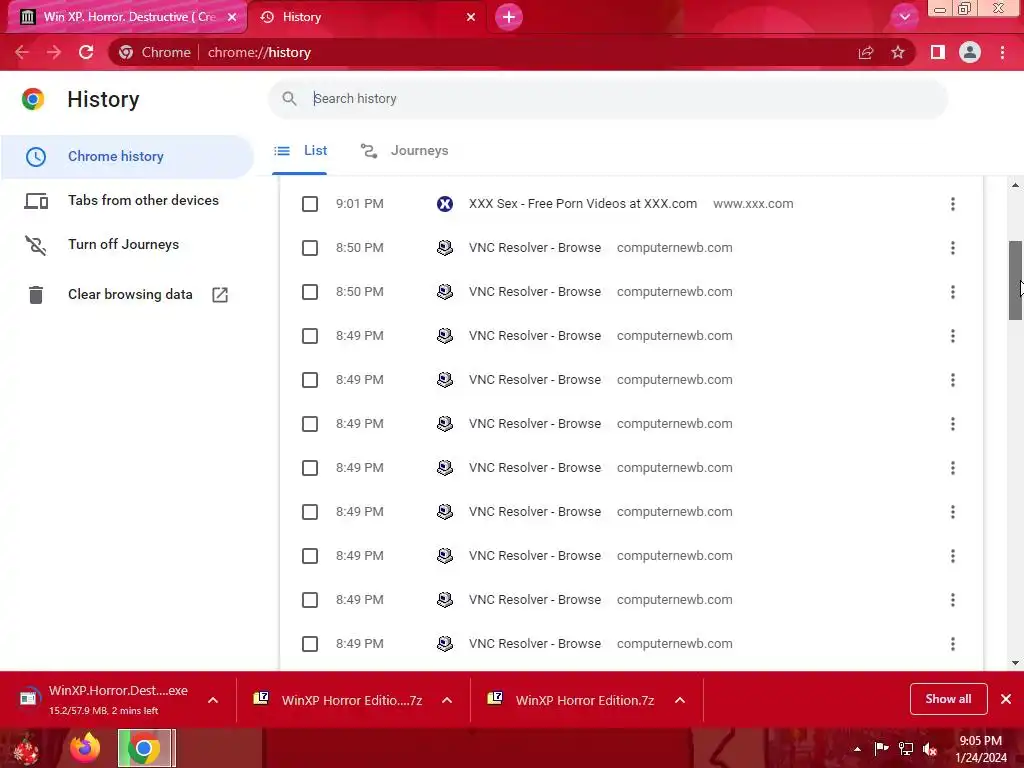Expand options for WinXP.Horror.Dest exe download

click(213, 700)
